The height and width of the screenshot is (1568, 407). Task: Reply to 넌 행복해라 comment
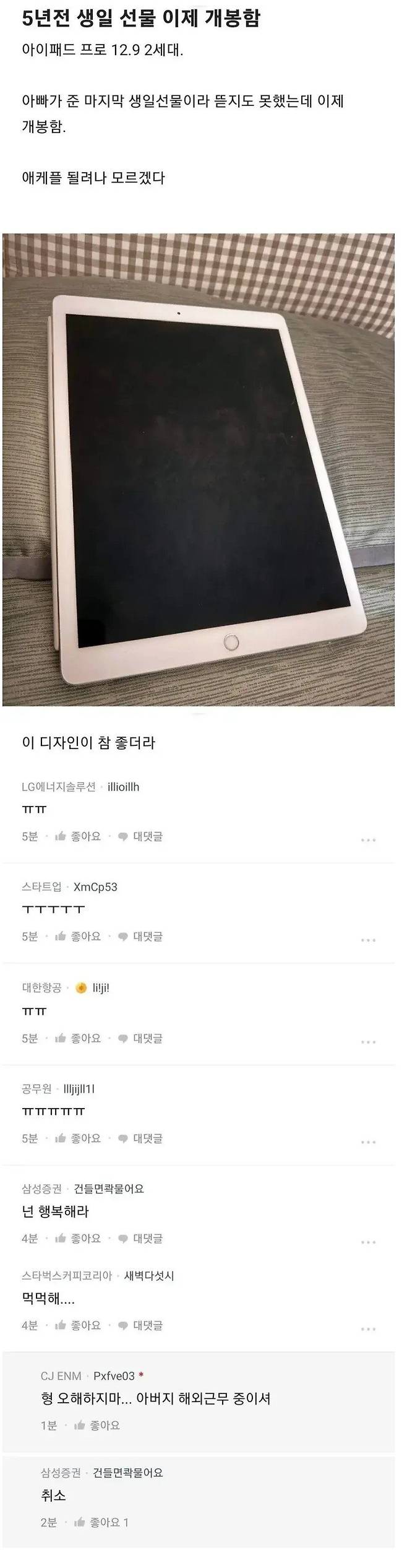(x=140, y=1239)
